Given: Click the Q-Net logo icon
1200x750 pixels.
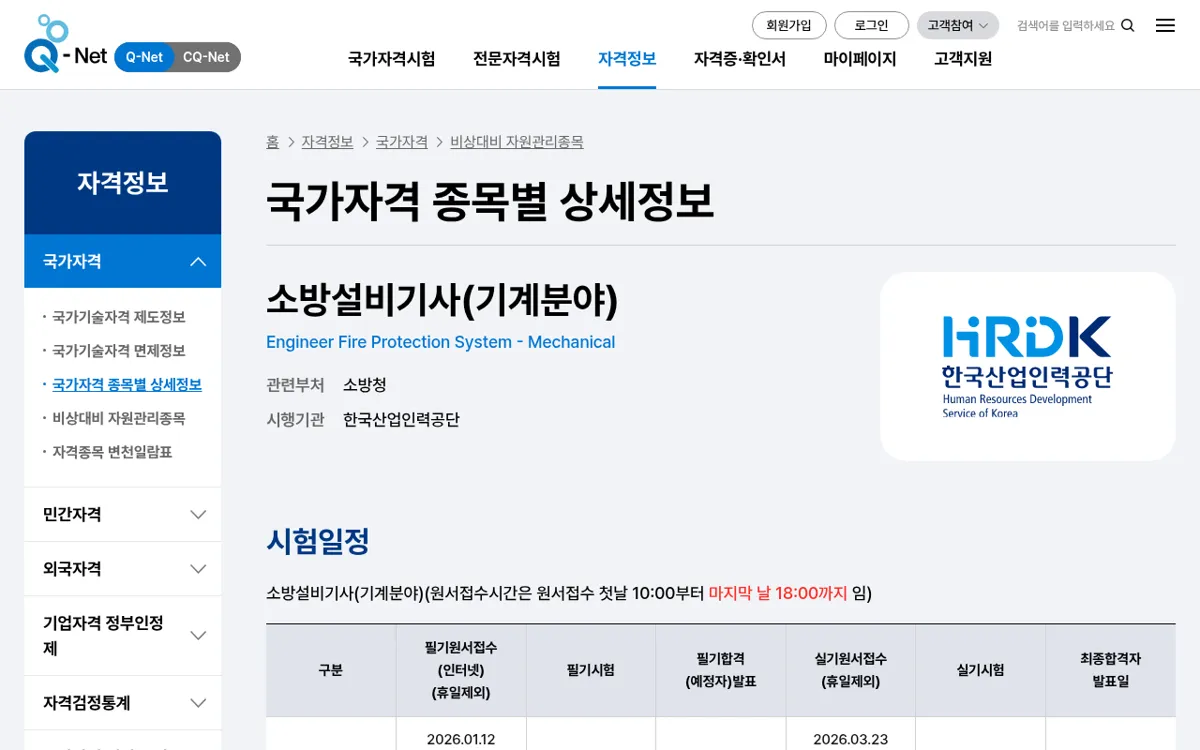Looking at the screenshot, I should click(x=65, y=44).
